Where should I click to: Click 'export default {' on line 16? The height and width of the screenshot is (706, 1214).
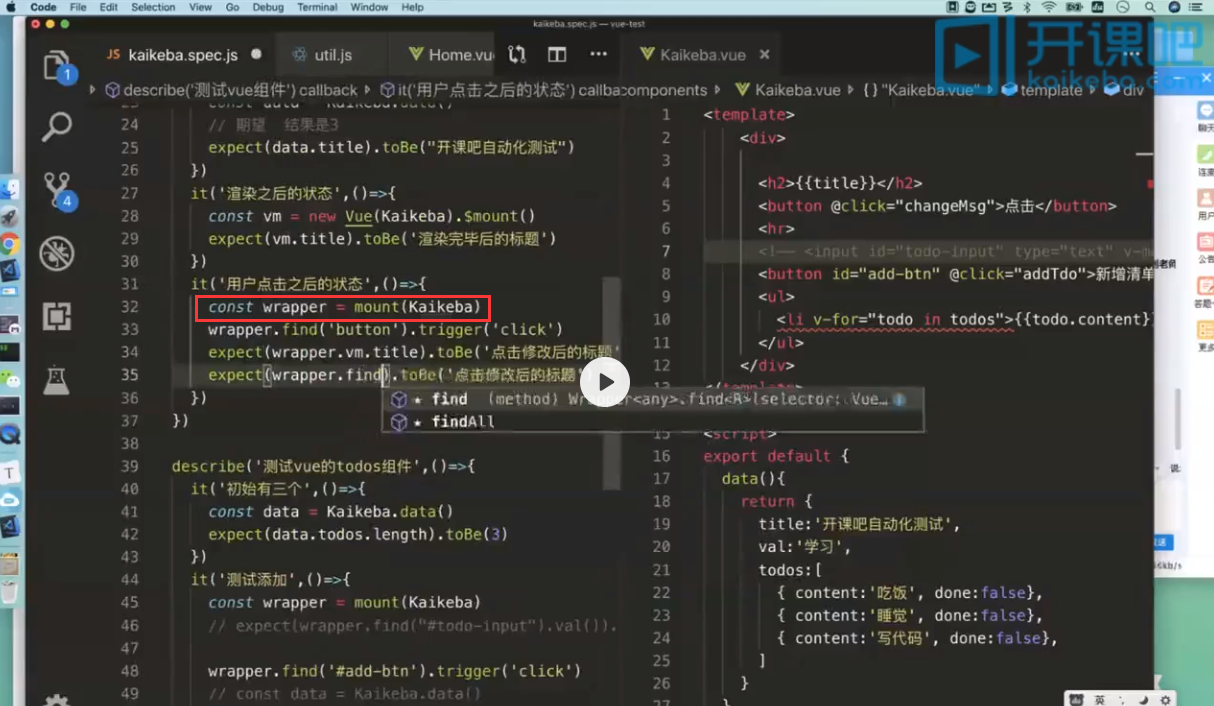pyautogui.click(x=776, y=456)
